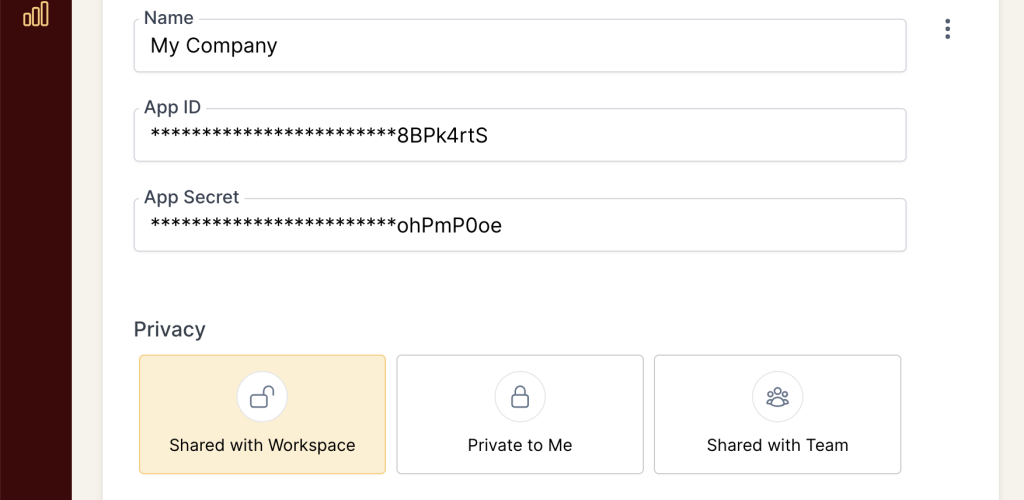Click the 'Private to Me' caption text

520,445
